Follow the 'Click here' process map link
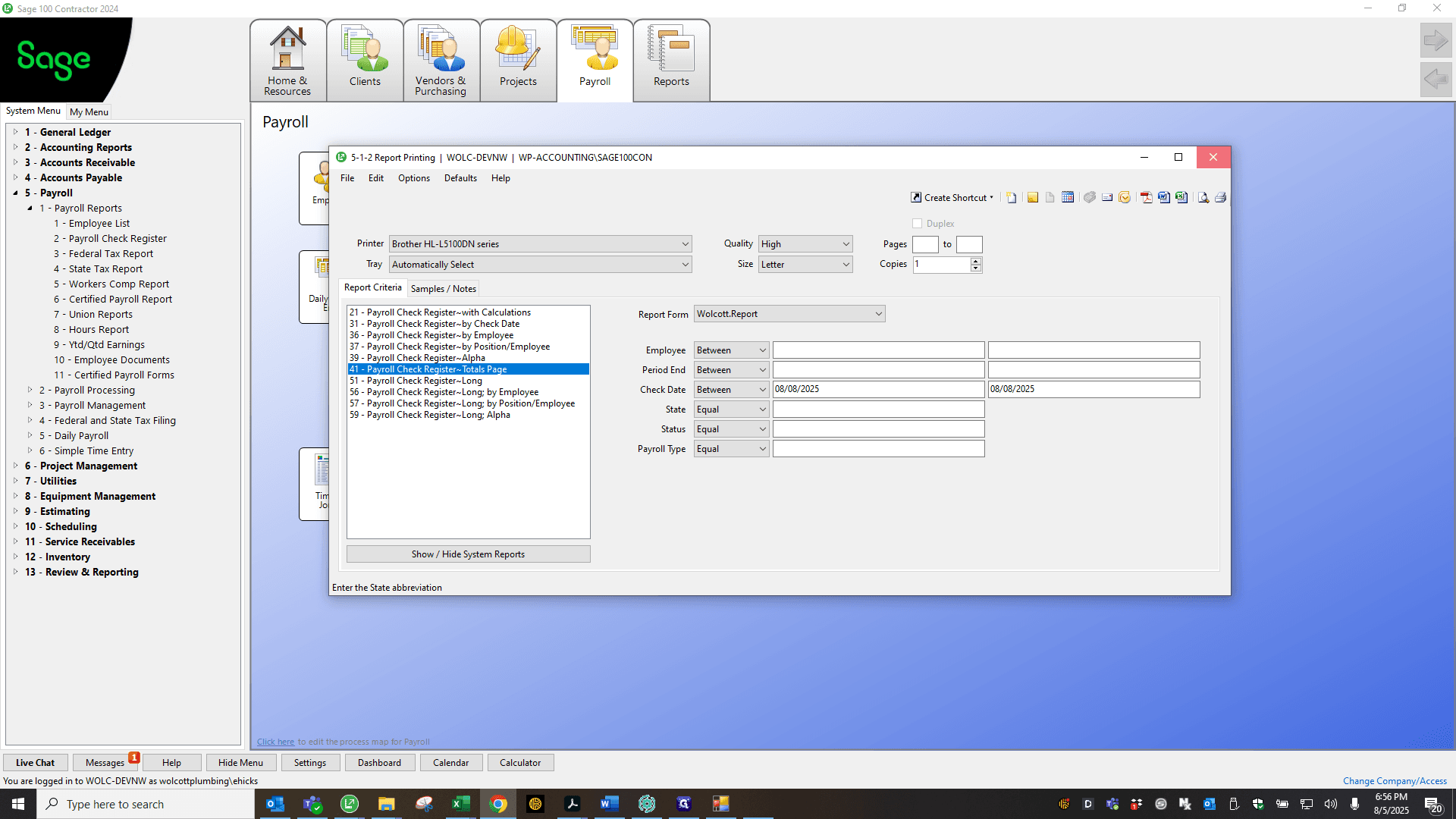 point(275,742)
